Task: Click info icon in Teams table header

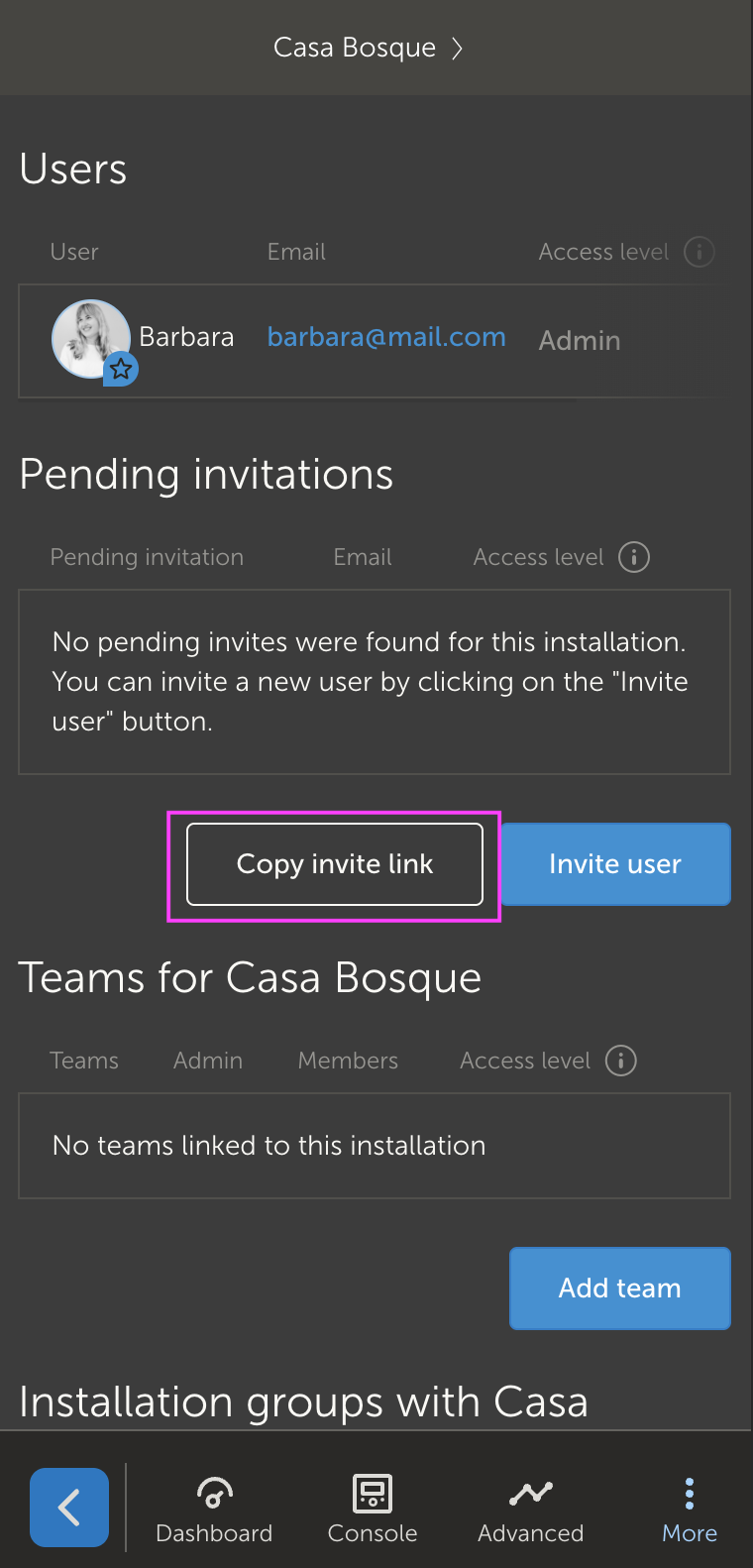Action: [621, 1061]
